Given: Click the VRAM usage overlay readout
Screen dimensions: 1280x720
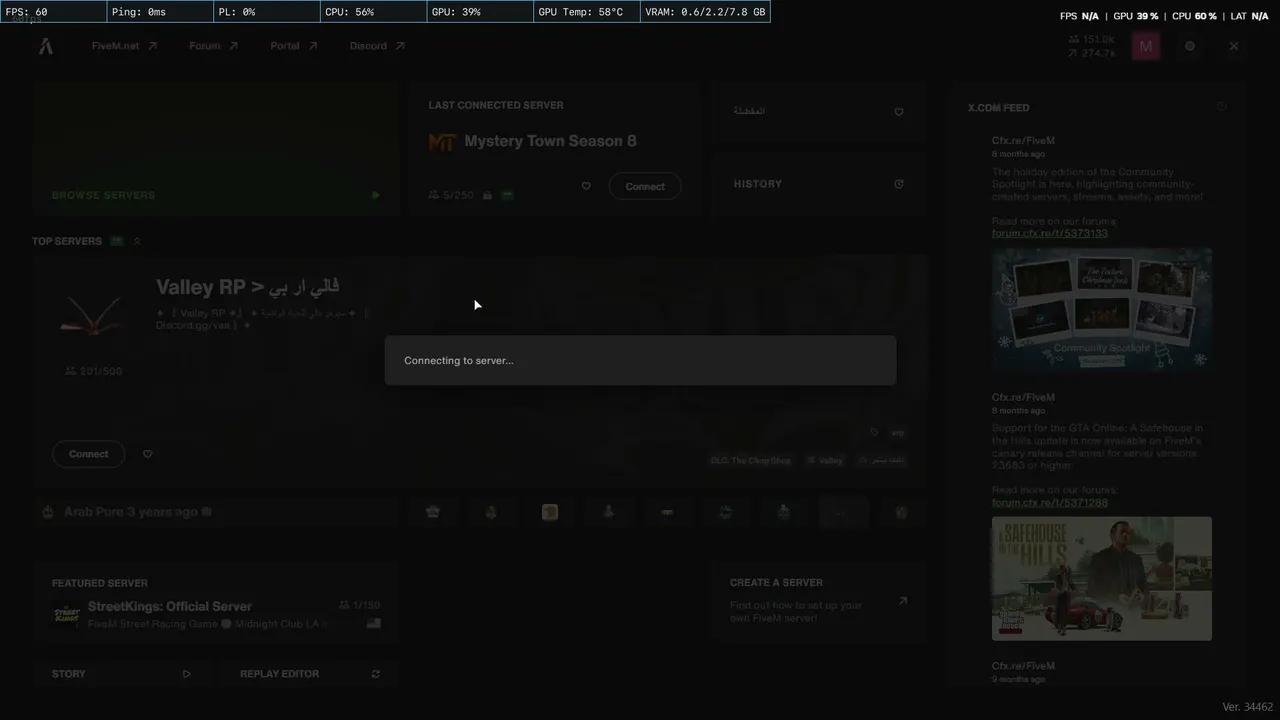Looking at the screenshot, I should point(705,12).
